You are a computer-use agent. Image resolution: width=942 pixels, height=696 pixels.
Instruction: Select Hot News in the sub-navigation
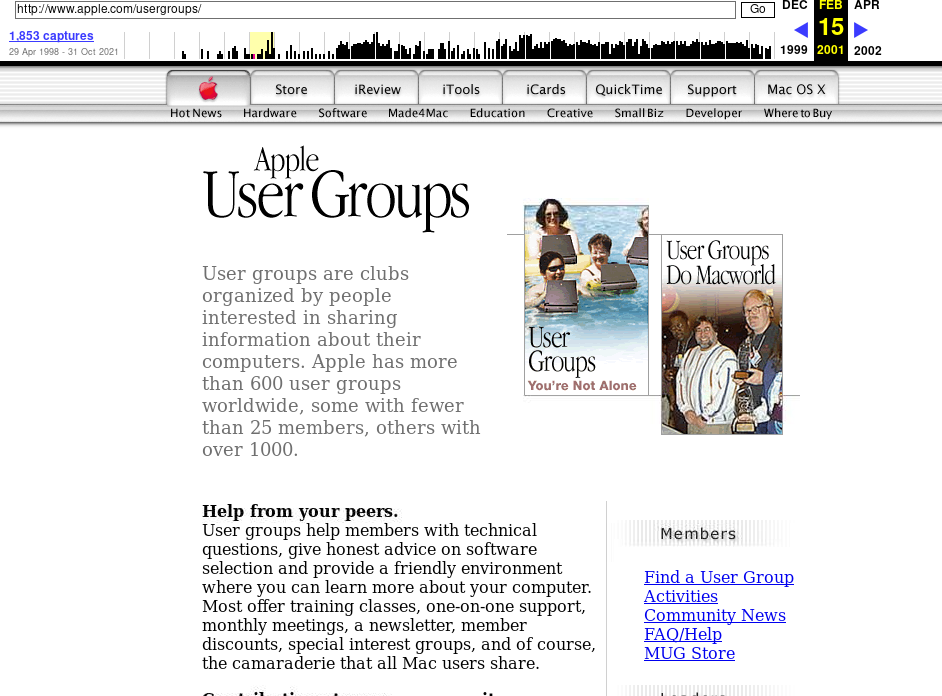pyautogui.click(x=196, y=113)
